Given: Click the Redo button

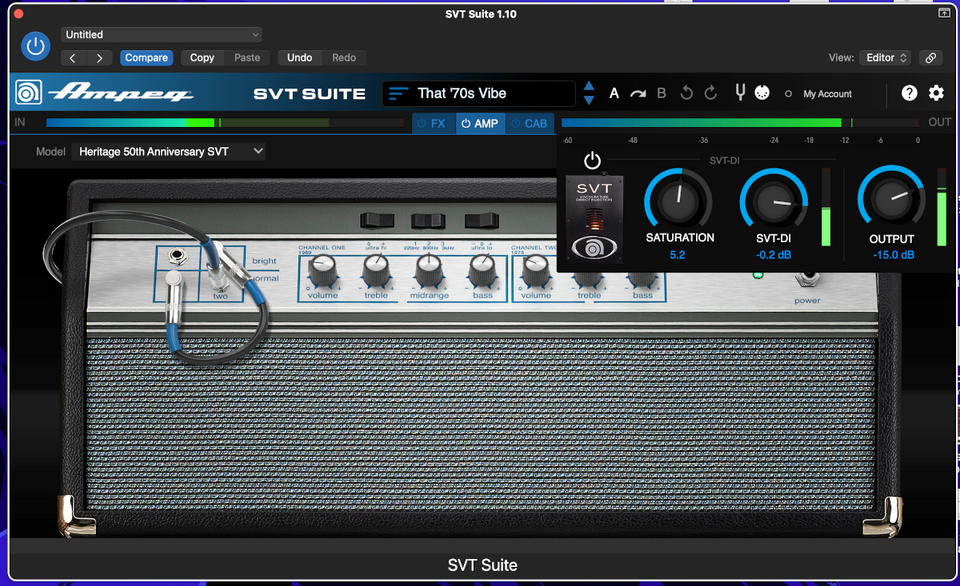Looking at the screenshot, I should (344, 58).
